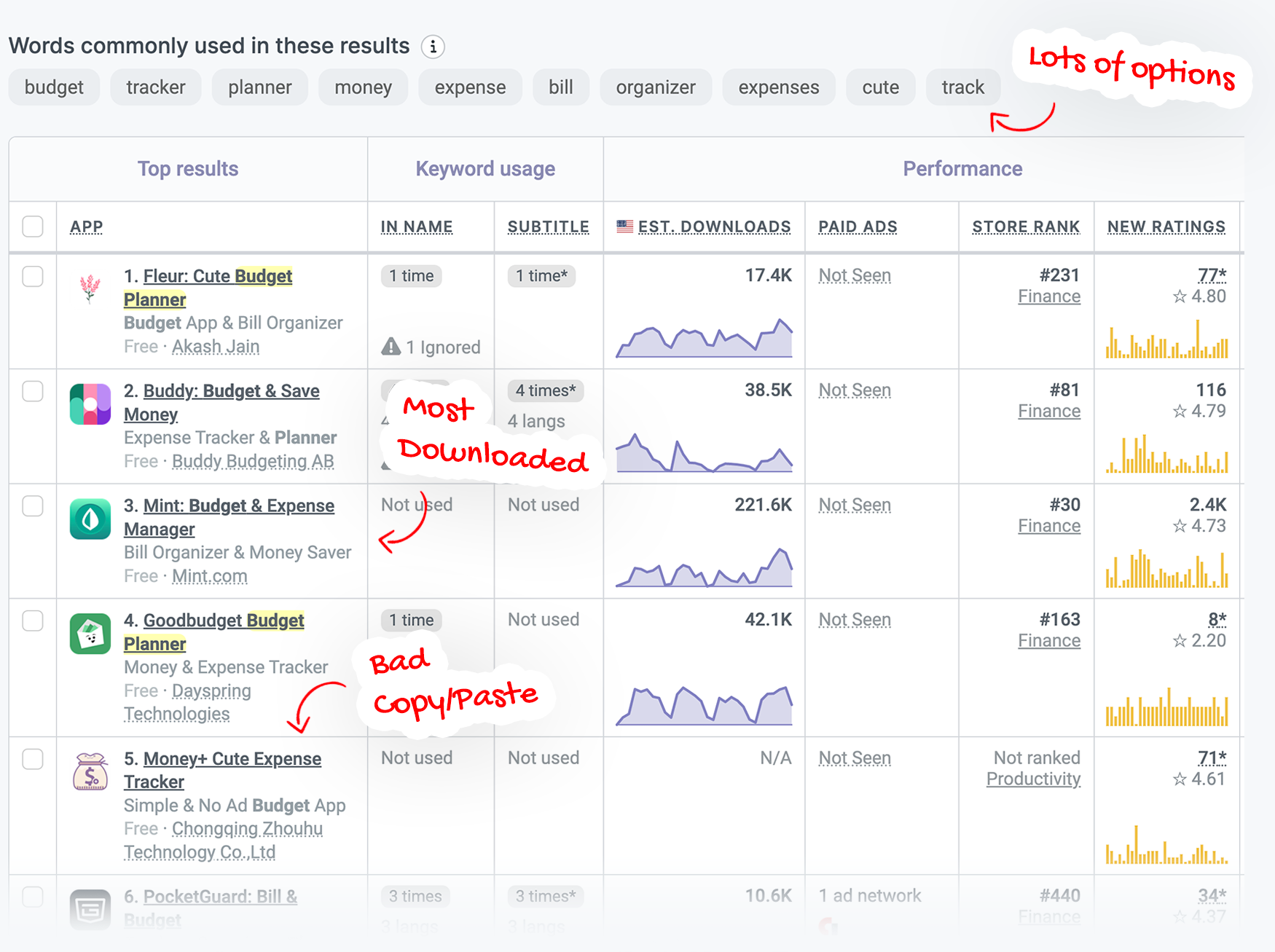Open the Mint app leaf icon
Screen dimensions: 1275x952
pyautogui.click(x=90, y=519)
